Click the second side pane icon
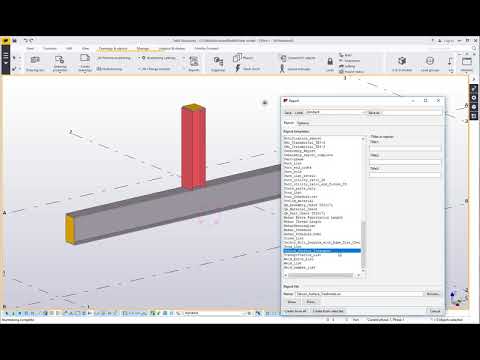 [x=474, y=98]
